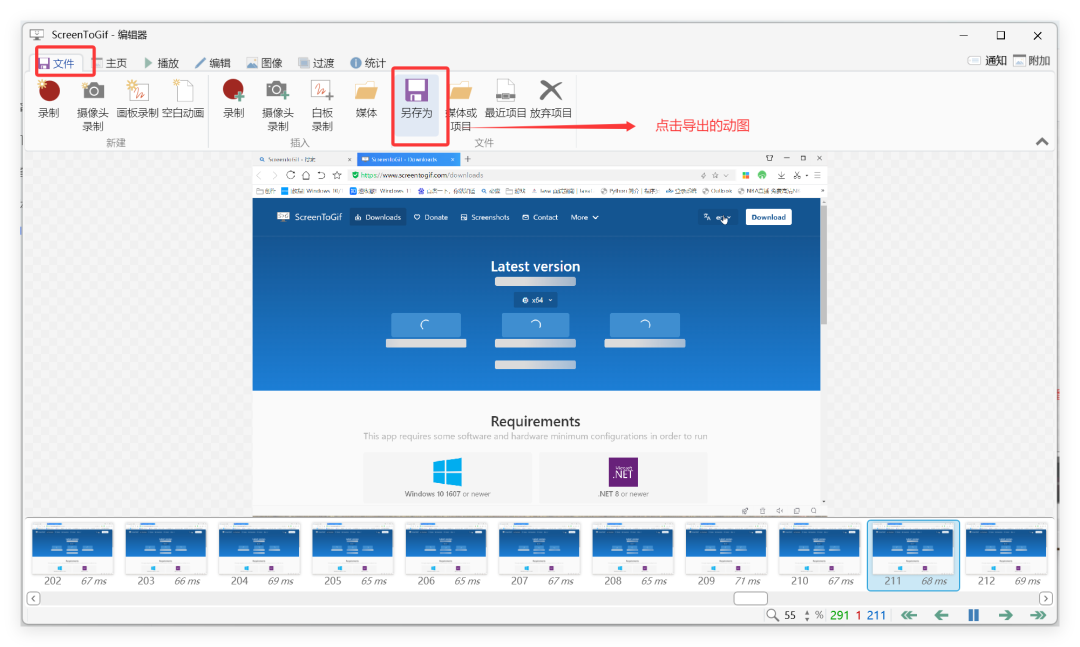1080x647 pixels.
Task: Go to the next frame
Action: coord(1006,615)
